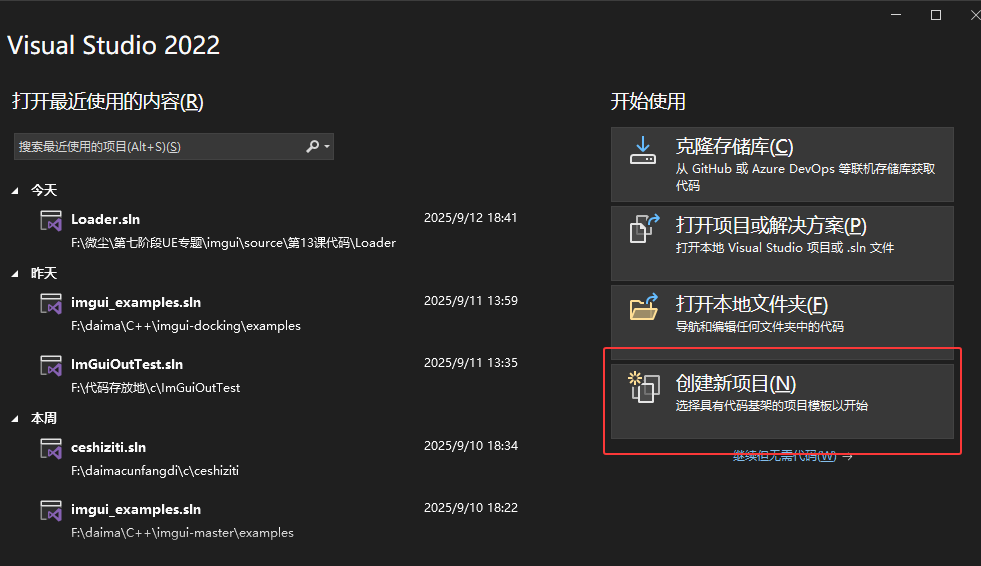Image resolution: width=981 pixels, height=566 pixels.
Task: Click the solution icon beside ceshiziti.sln
Action: (51, 448)
